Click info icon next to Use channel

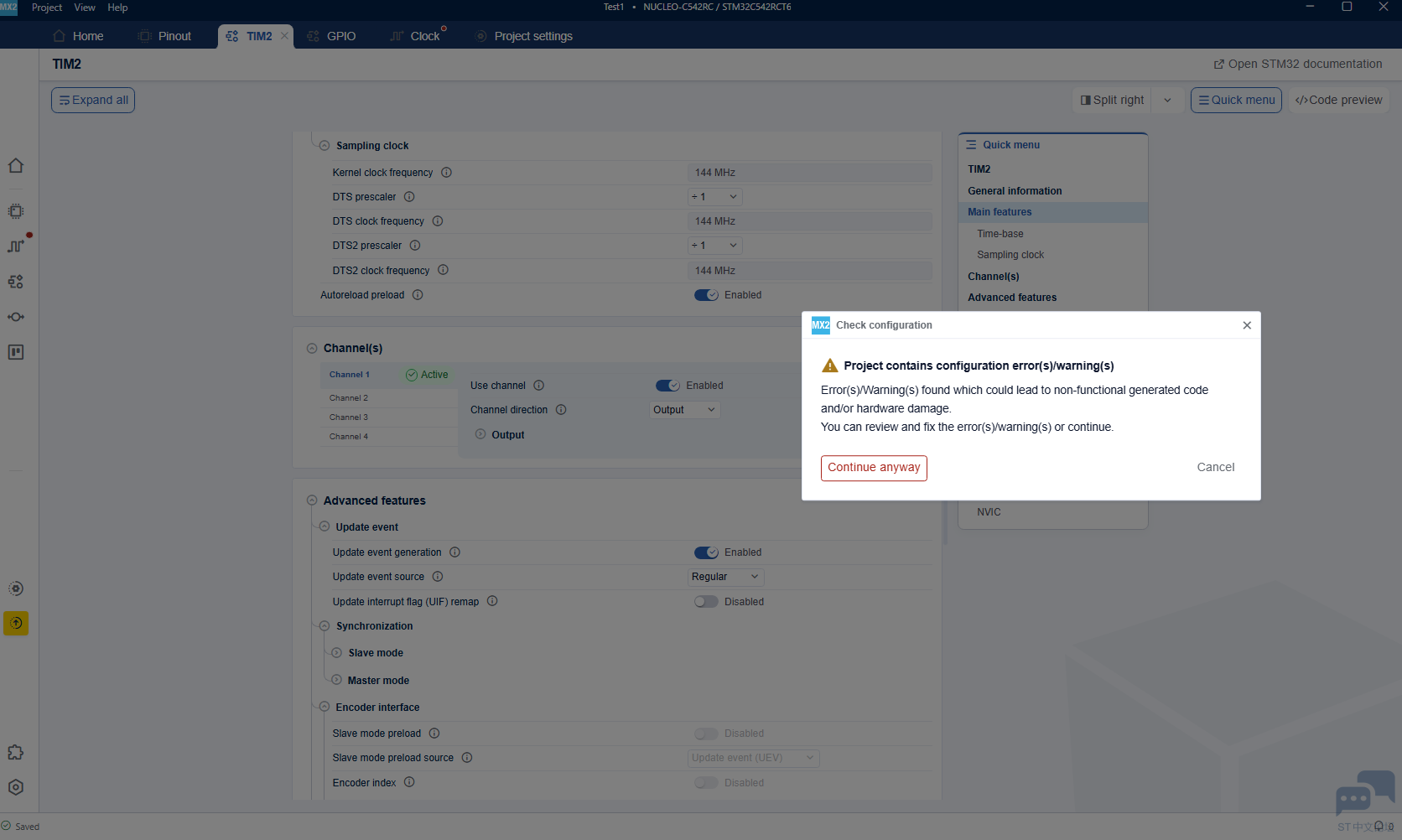point(539,386)
